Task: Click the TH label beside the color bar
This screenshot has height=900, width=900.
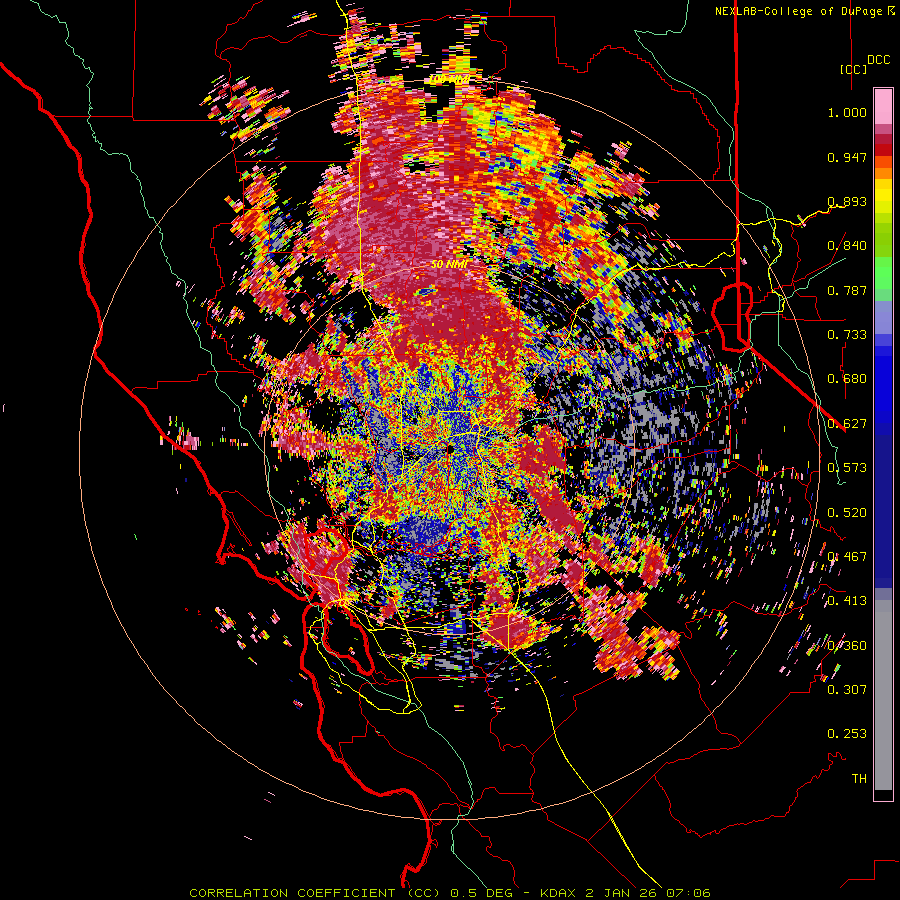Action: (859, 779)
